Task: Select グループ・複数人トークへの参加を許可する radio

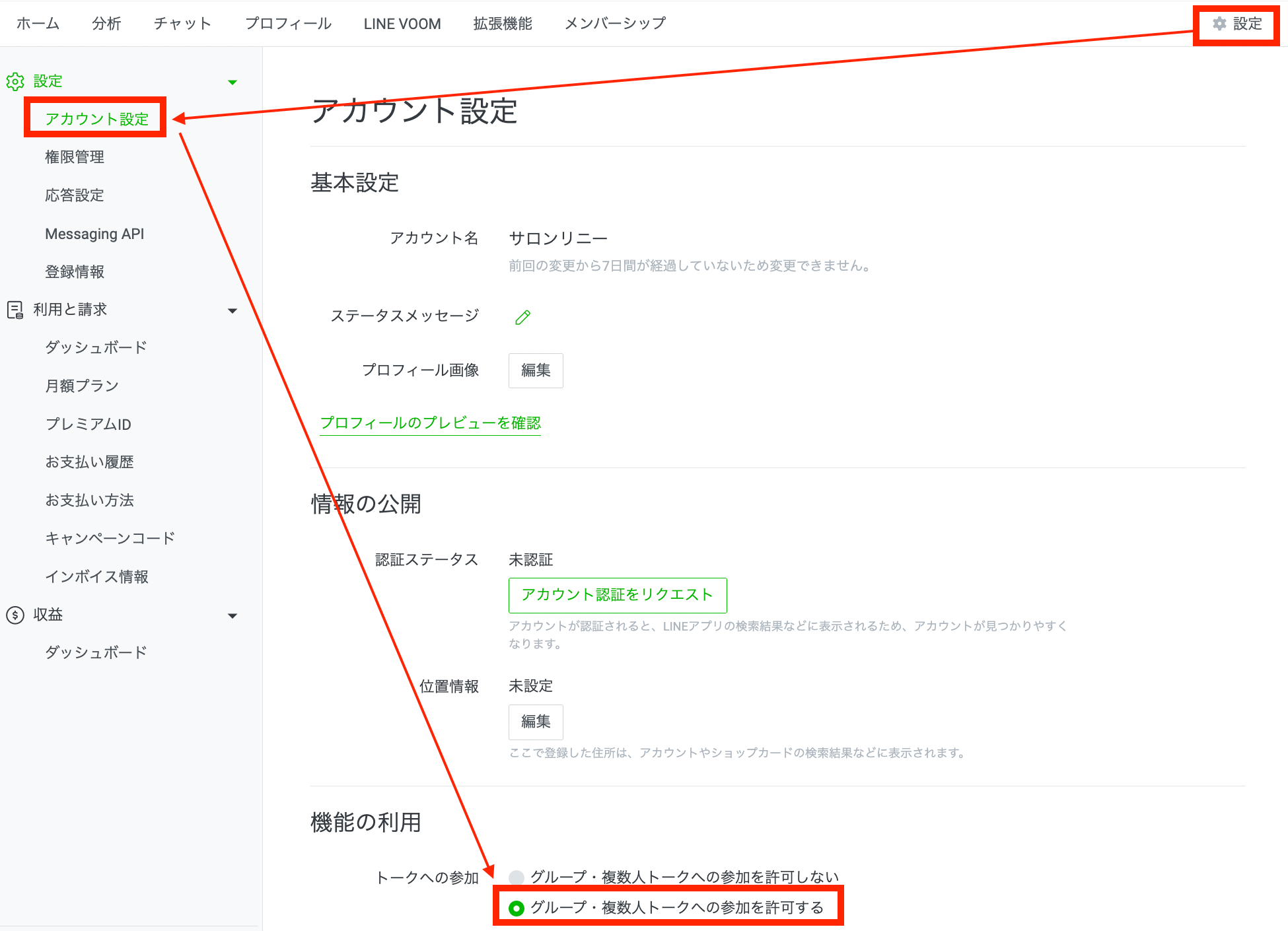Action: [517, 909]
